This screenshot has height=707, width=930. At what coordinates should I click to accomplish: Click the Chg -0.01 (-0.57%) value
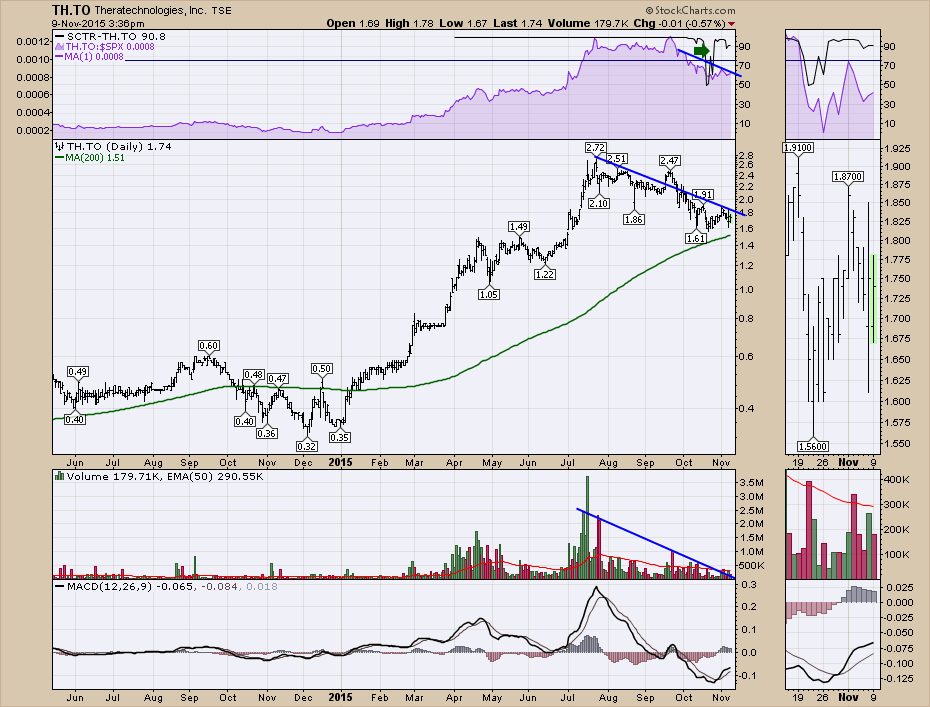tap(680, 24)
